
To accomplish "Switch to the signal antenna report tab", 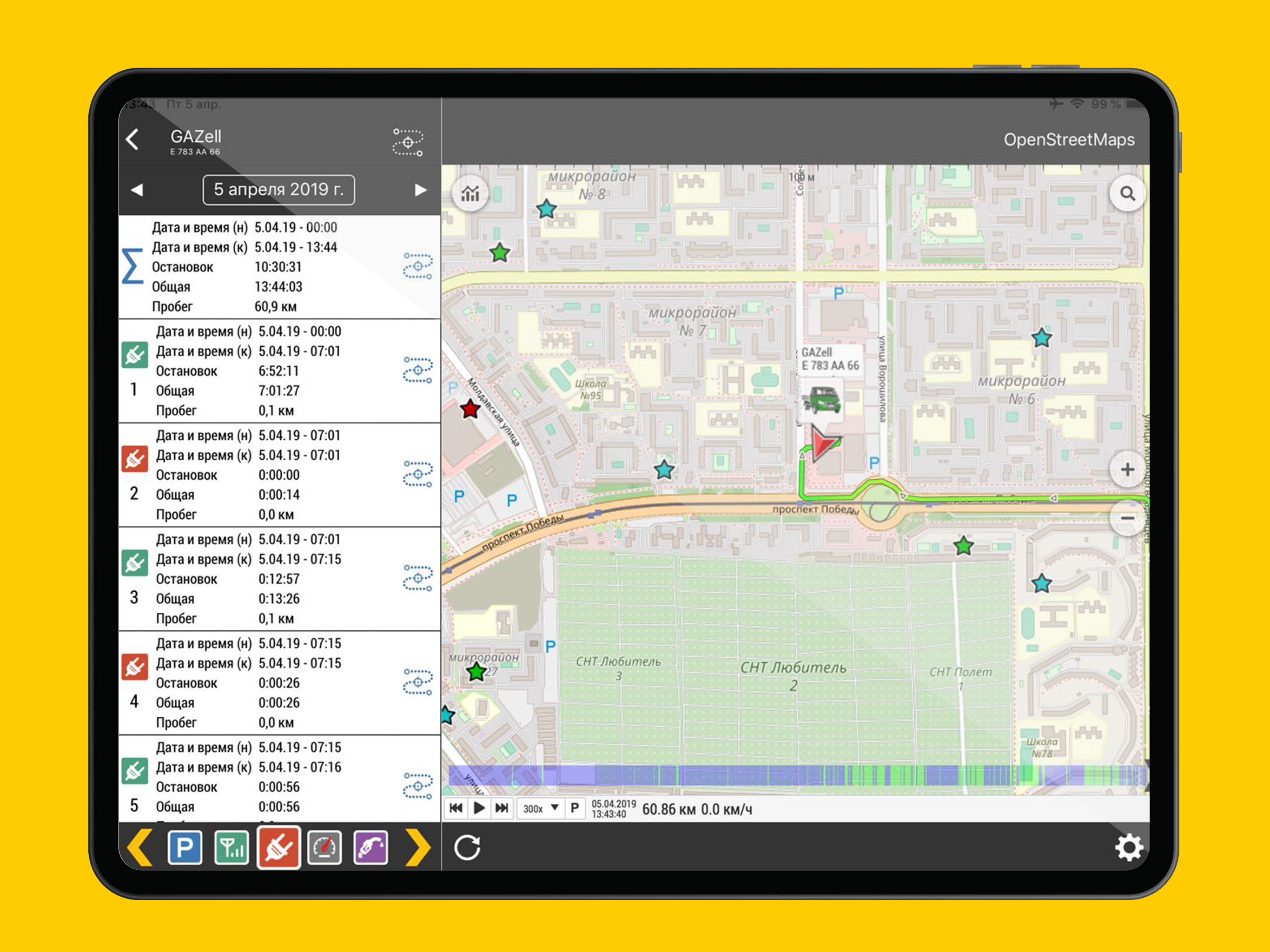I will tap(232, 847).
